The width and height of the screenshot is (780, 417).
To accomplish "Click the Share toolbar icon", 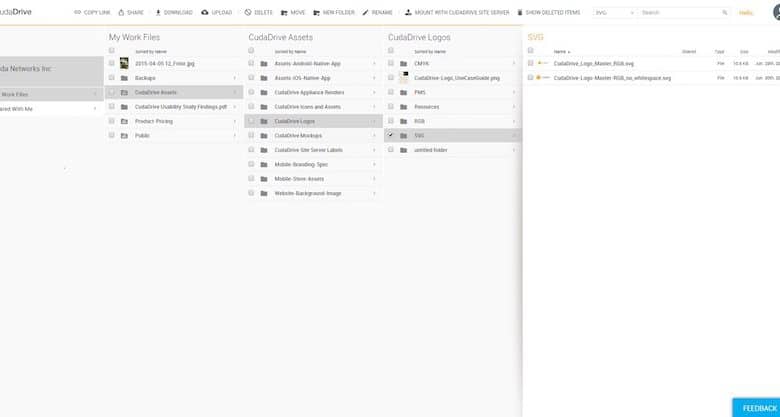I will point(121,12).
